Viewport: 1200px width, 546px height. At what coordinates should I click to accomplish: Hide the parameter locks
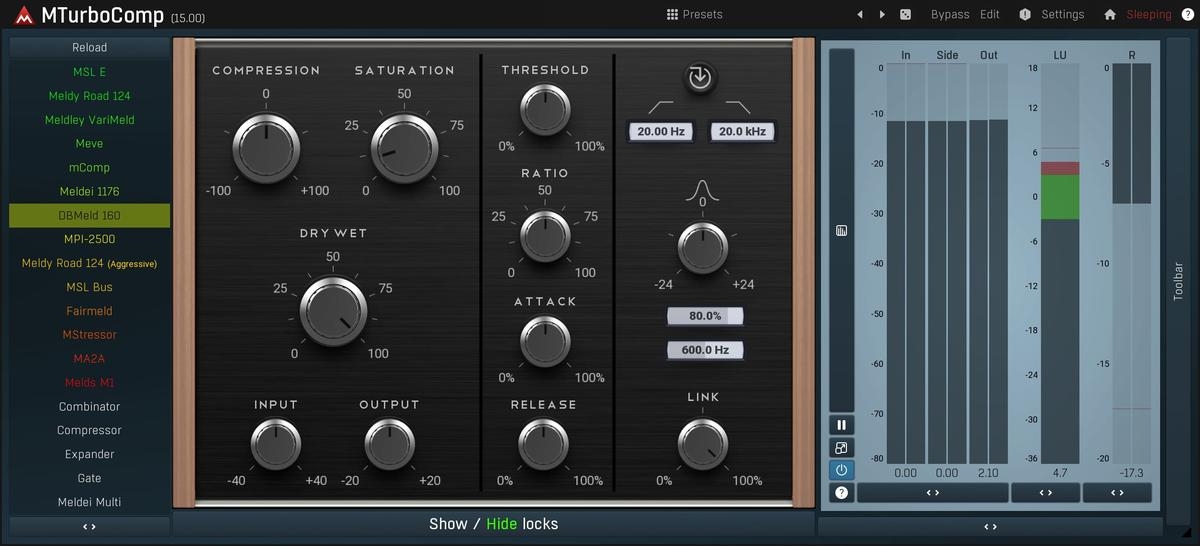501,524
